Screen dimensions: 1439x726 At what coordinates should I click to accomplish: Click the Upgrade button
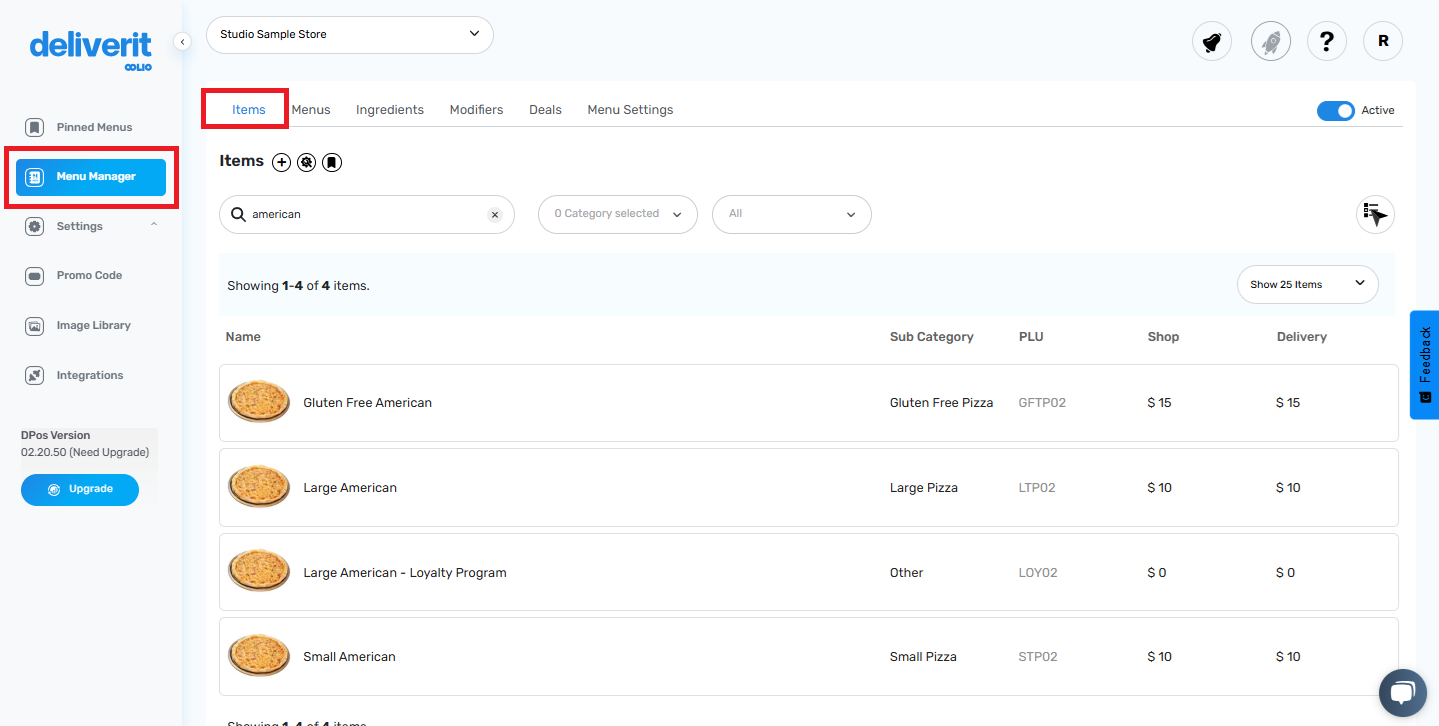80,490
